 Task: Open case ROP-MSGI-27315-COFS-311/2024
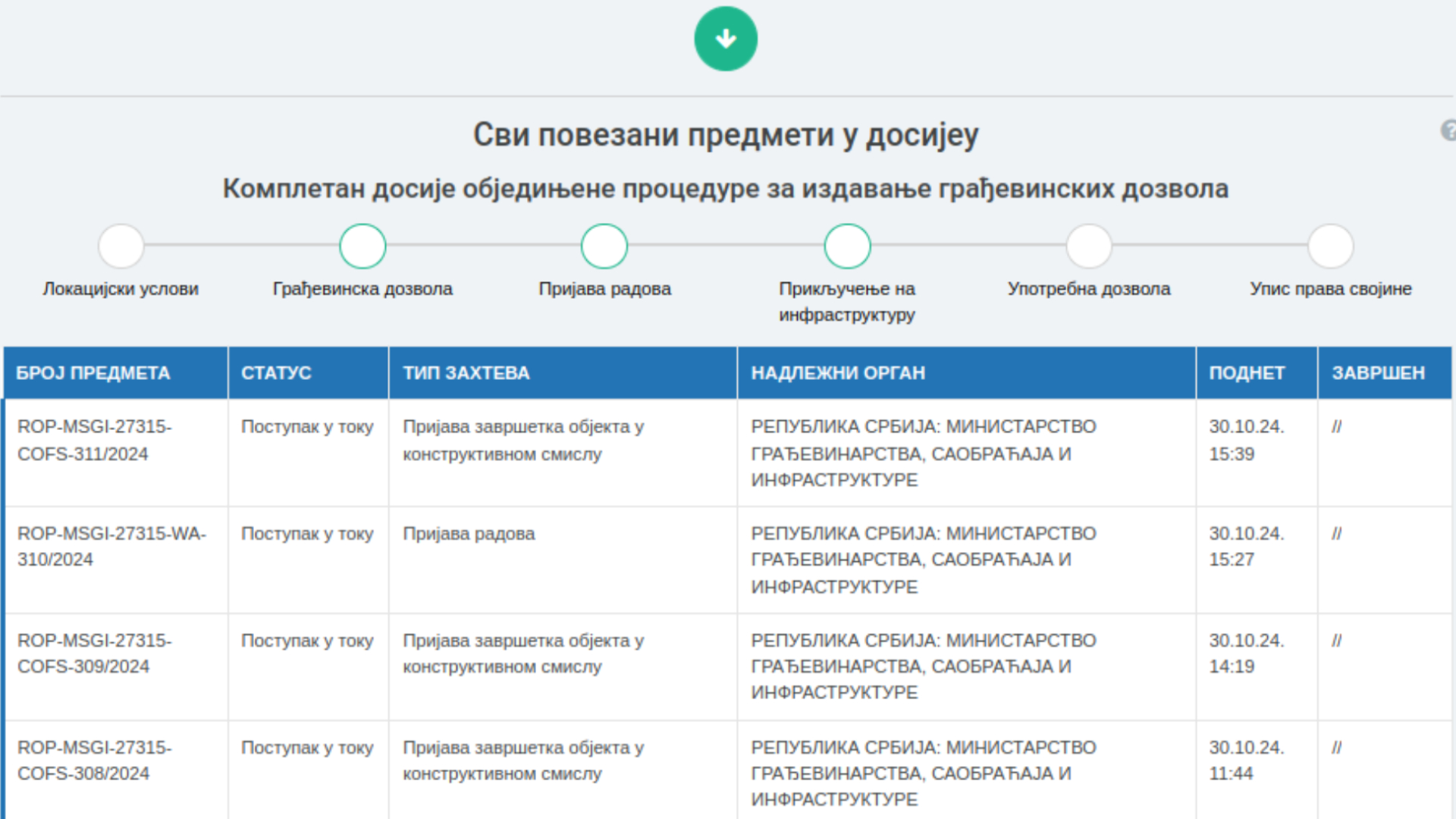[x=95, y=441]
